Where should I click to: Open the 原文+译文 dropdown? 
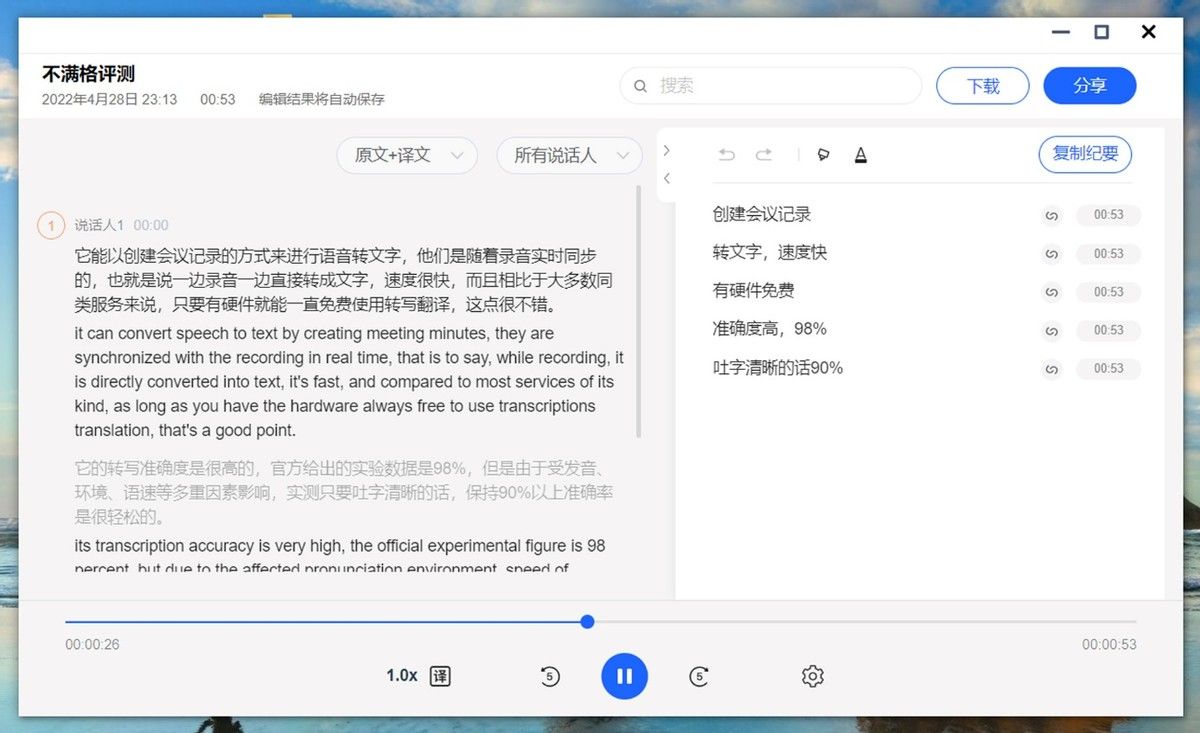pos(408,156)
